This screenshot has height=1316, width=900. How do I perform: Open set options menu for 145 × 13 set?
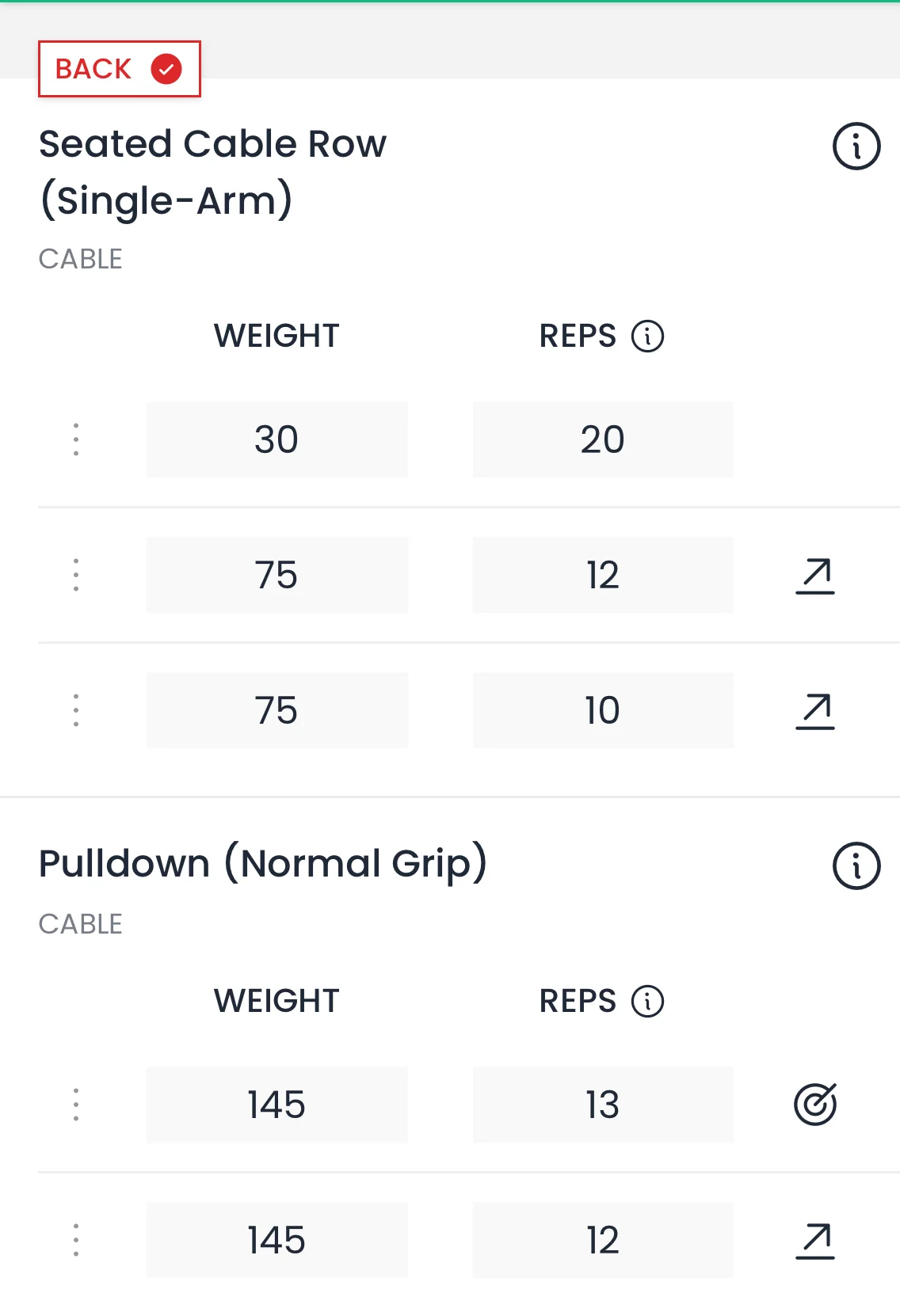click(x=76, y=1105)
